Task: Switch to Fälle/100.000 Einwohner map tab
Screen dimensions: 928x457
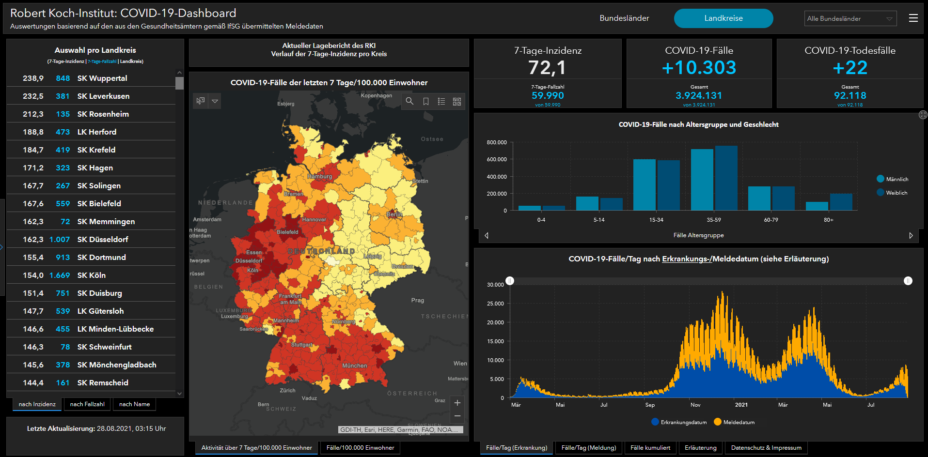Action: 360,448
